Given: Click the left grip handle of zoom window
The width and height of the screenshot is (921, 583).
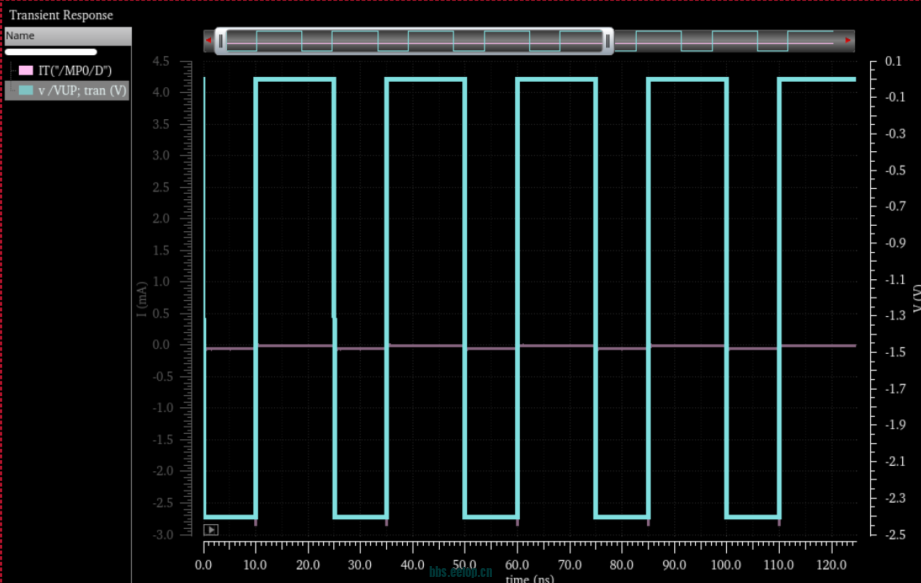Looking at the screenshot, I should [222, 40].
